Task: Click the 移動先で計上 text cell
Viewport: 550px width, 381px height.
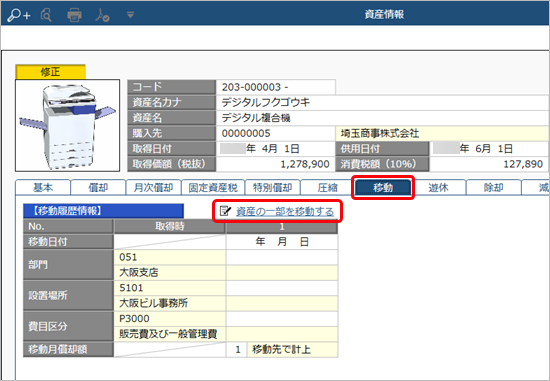Action: pos(293,349)
